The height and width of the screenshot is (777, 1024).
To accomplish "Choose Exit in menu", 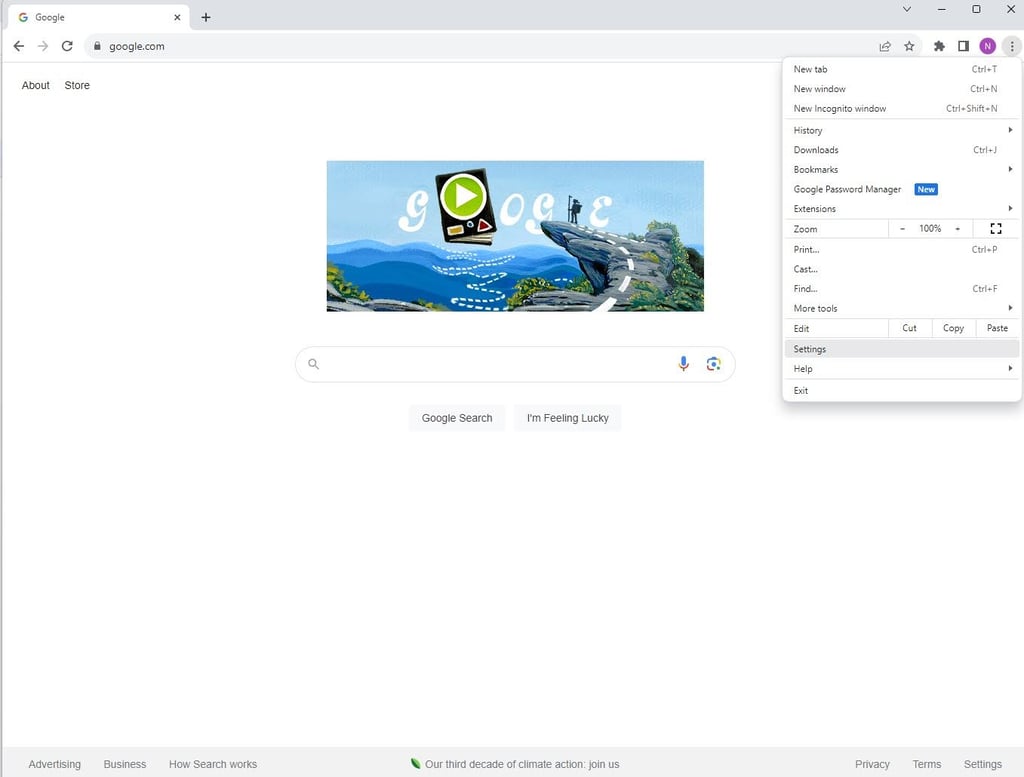I will pyautogui.click(x=902, y=390).
